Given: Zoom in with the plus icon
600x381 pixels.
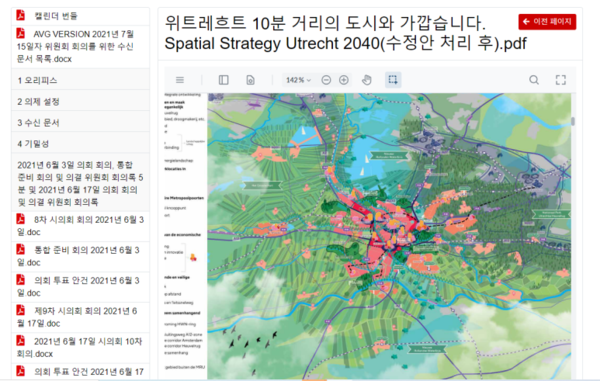Looking at the screenshot, I should pos(344,80).
